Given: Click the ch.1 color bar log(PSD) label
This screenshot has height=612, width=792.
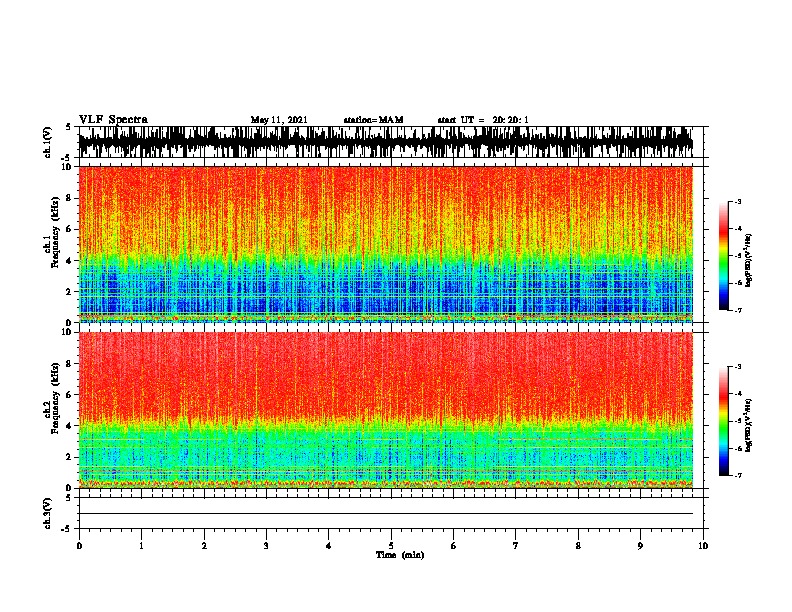Looking at the screenshot, I should click(x=749, y=260).
